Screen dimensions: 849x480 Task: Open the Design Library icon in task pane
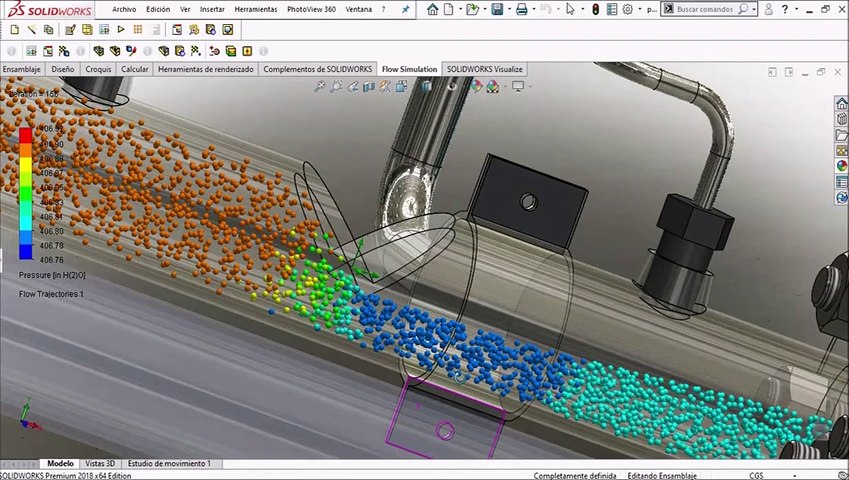coord(841,119)
